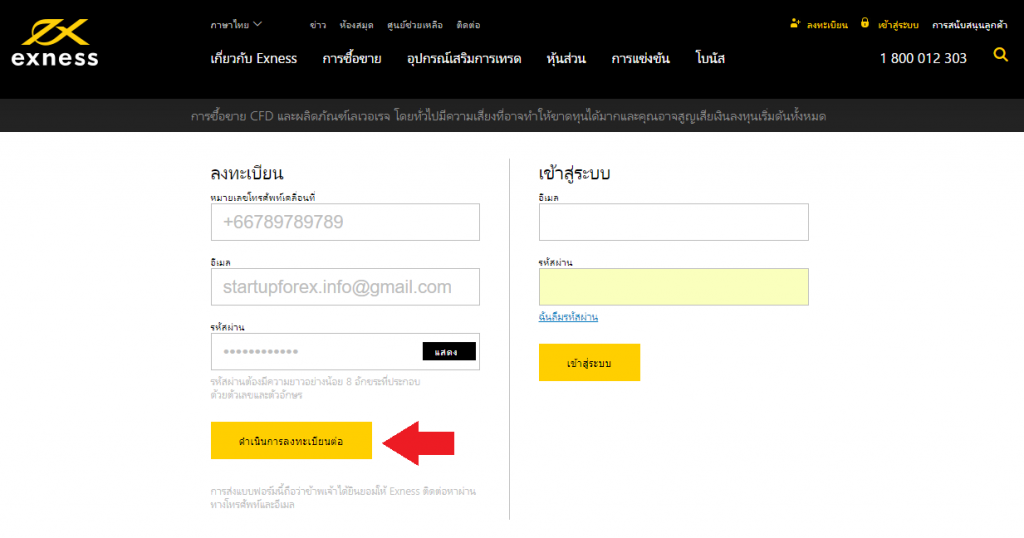Viewport: 1024px width, 538px height.
Task: Open the ติดต่อ link
Action: [468, 25]
